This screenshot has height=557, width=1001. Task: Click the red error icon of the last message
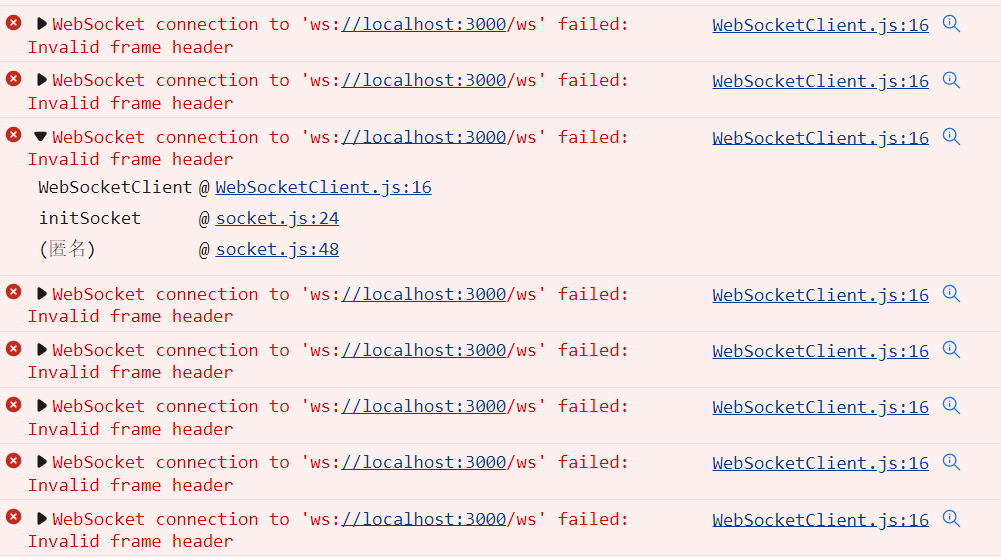[x=13, y=517]
